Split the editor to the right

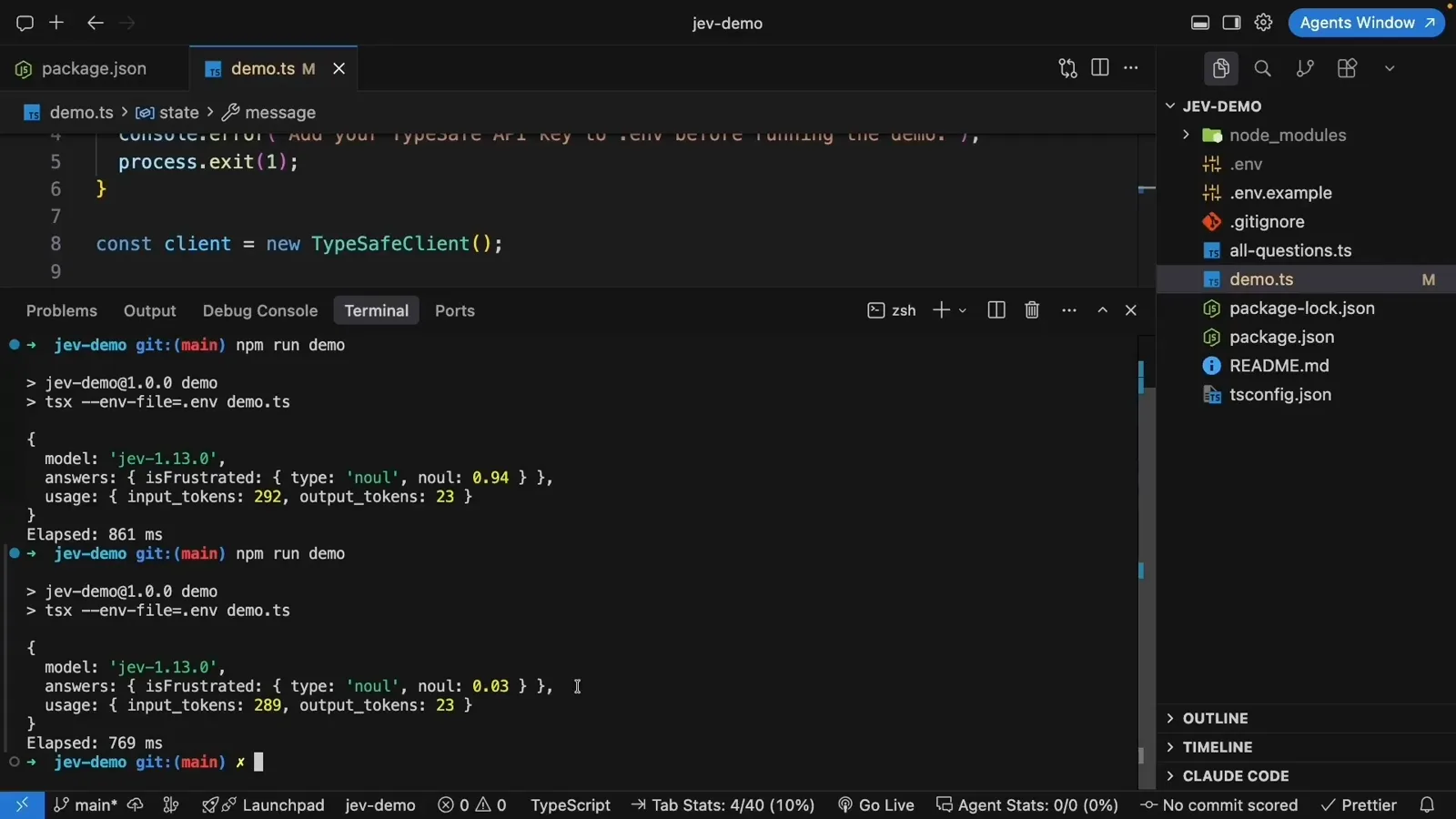click(x=1099, y=67)
